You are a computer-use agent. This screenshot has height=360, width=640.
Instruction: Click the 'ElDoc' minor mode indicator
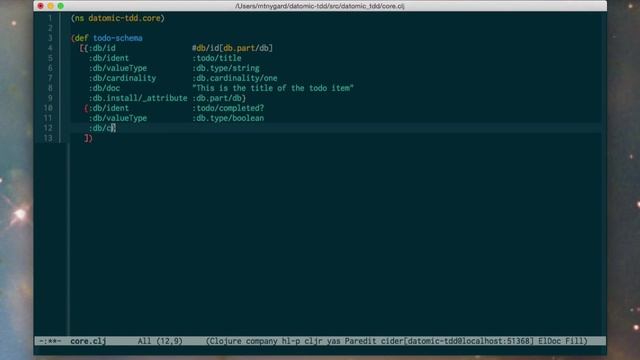coord(549,341)
